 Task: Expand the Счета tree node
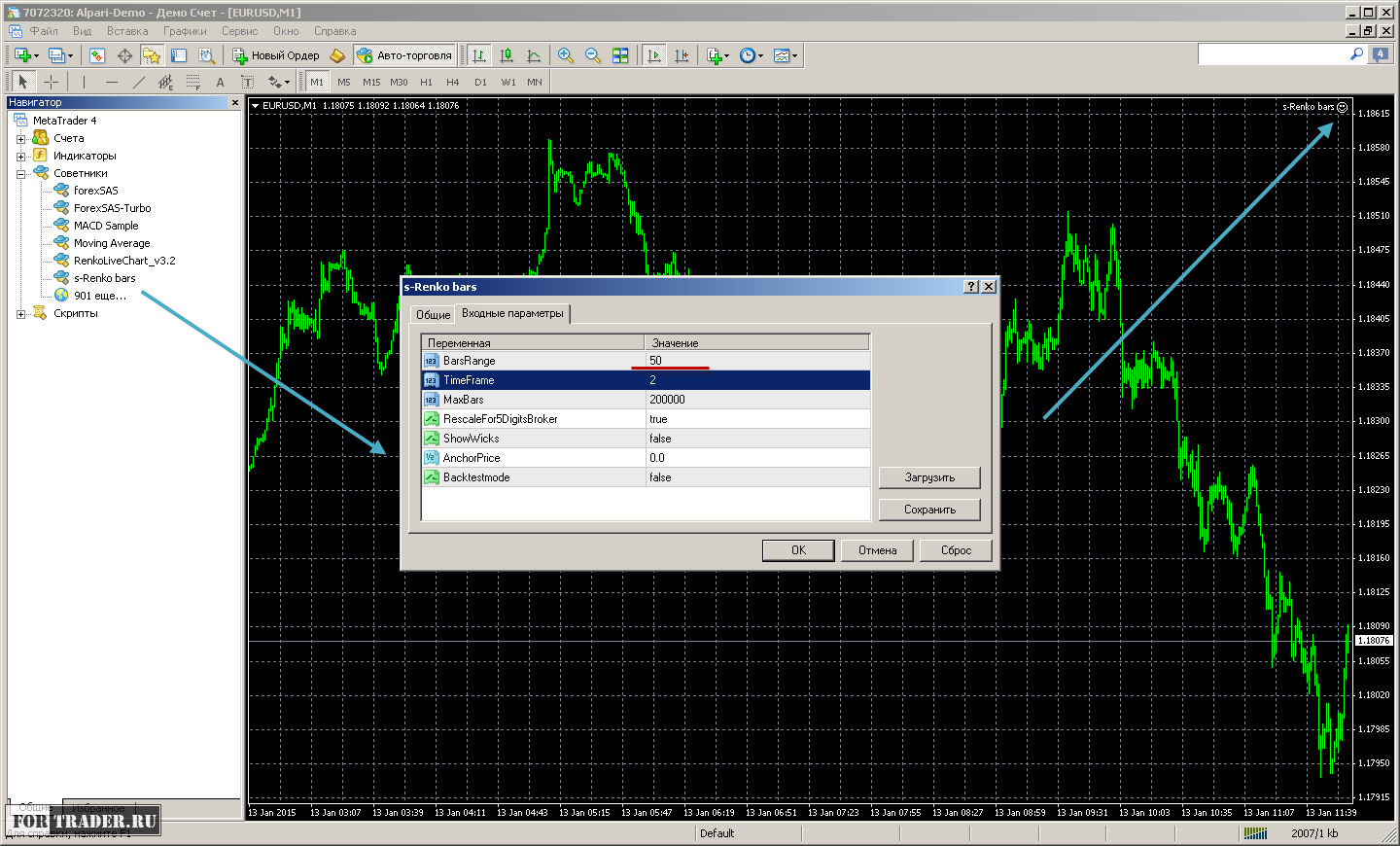click(x=21, y=139)
